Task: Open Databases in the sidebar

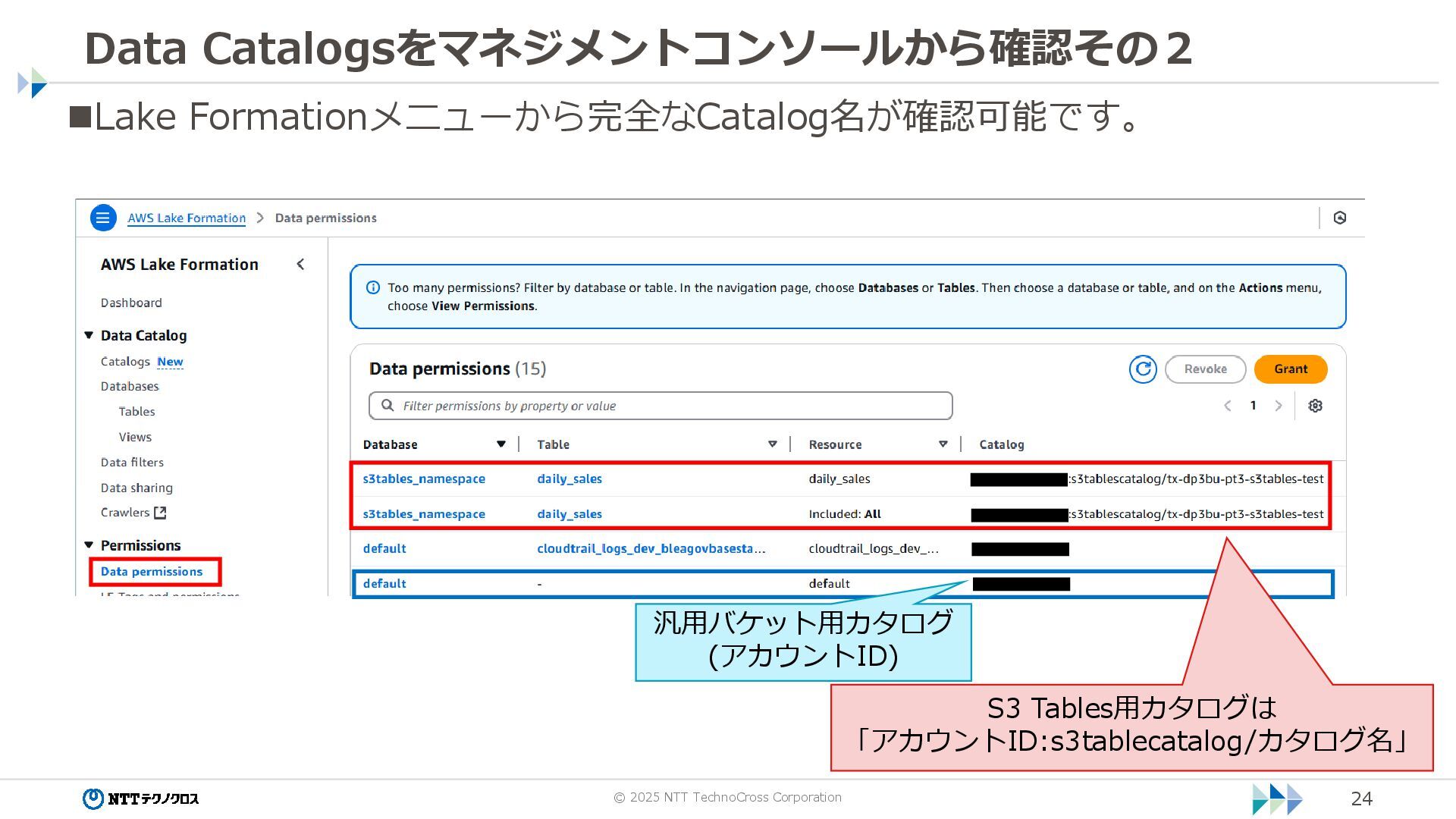Action: 130,386
